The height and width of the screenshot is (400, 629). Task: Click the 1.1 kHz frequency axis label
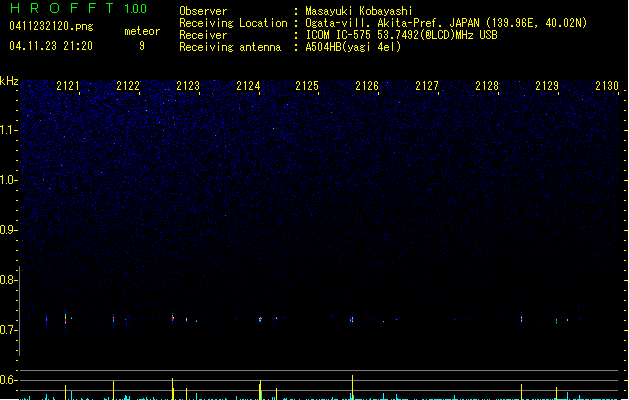[8, 130]
